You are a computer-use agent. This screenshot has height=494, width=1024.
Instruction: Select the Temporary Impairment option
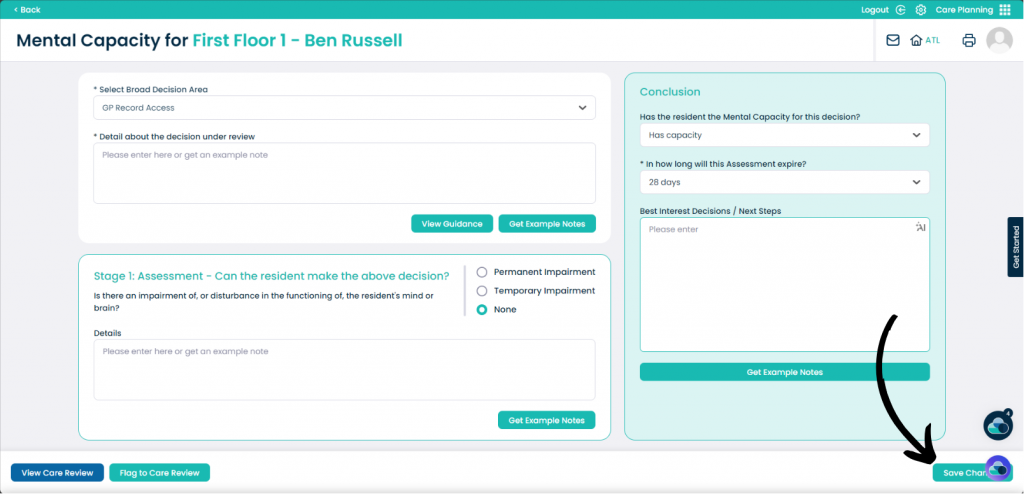coord(483,291)
